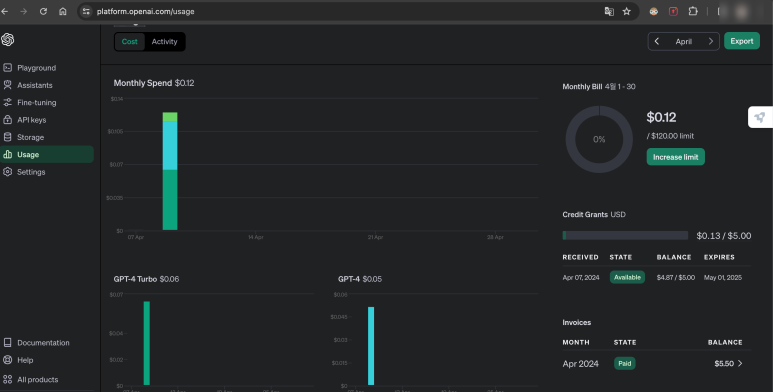Click the red T extension icon
Screen dimensions: 773x392
(x=673, y=11)
